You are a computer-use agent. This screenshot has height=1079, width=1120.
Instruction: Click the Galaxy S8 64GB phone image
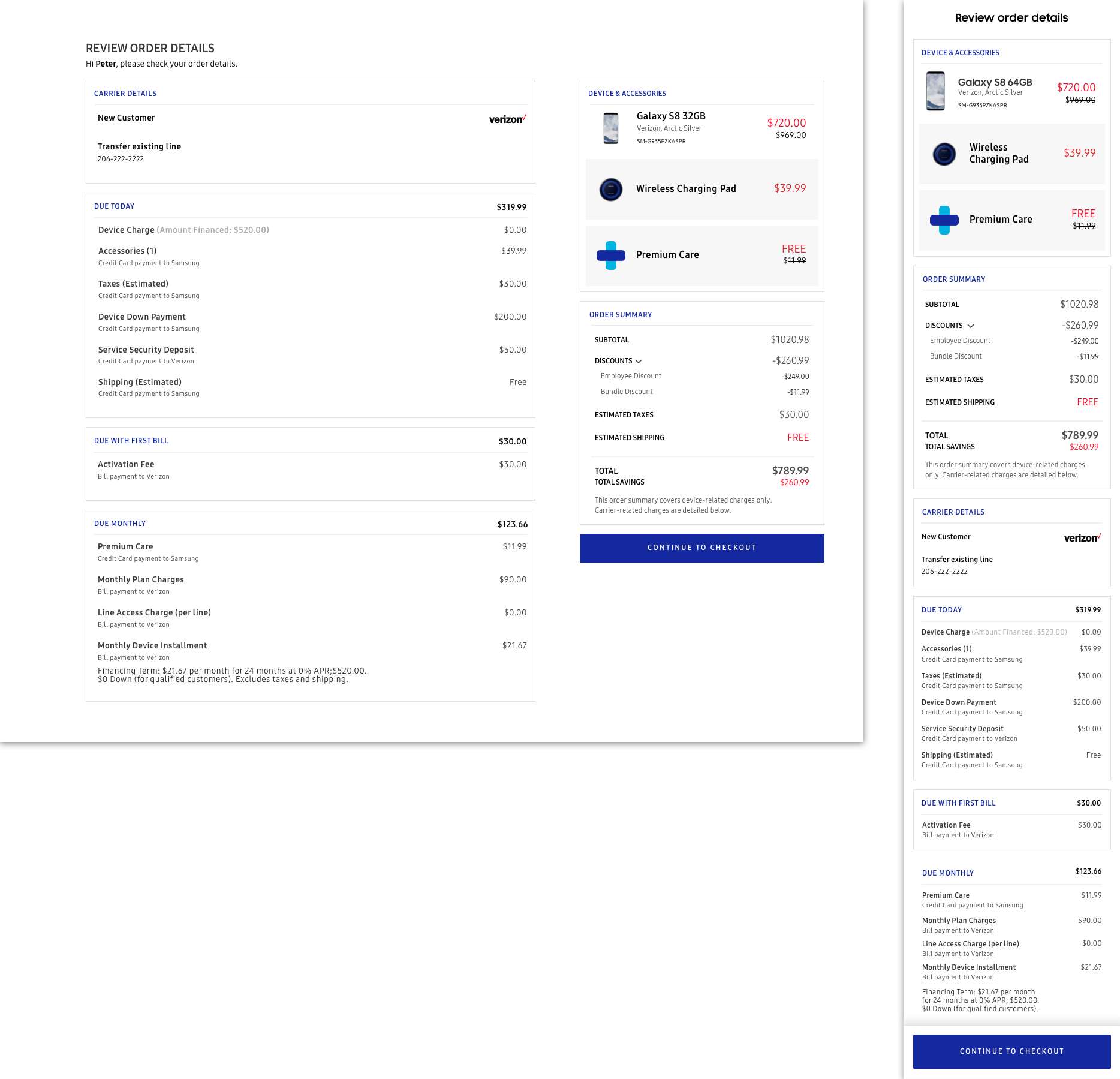935,91
